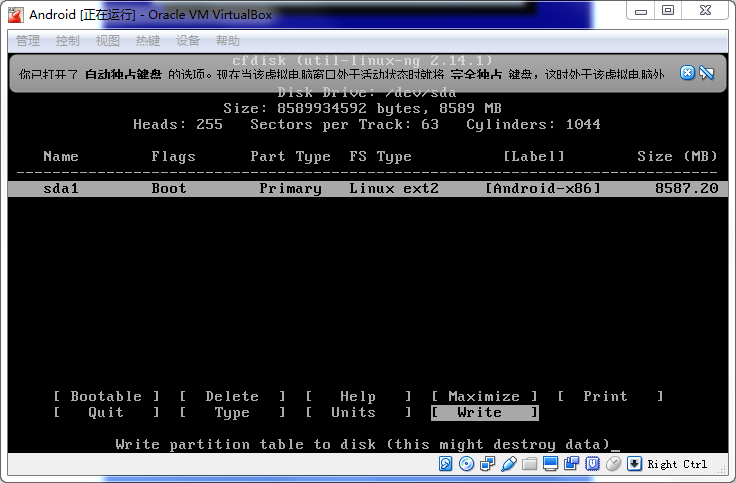Choose the Quit option

pyautogui.click(x=106, y=413)
